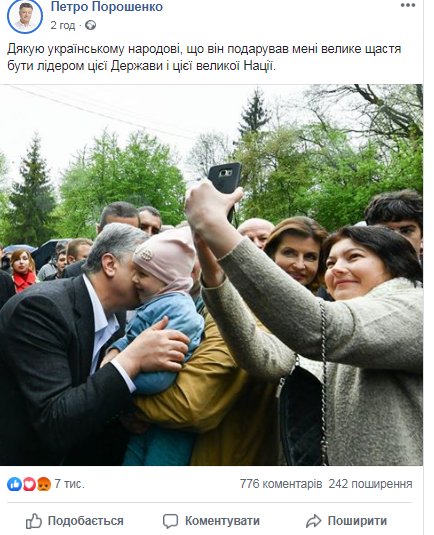Open the '242 поширення' shares list
Image resolution: width=434 pixels, height=535 pixels.
click(x=370, y=484)
